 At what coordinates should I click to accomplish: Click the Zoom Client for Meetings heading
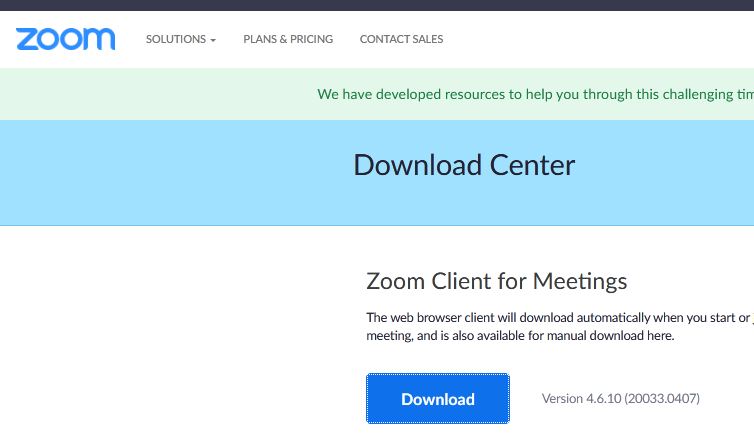point(497,280)
